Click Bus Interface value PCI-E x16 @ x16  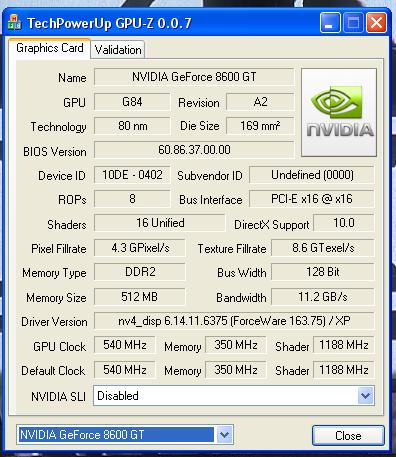tap(312, 199)
